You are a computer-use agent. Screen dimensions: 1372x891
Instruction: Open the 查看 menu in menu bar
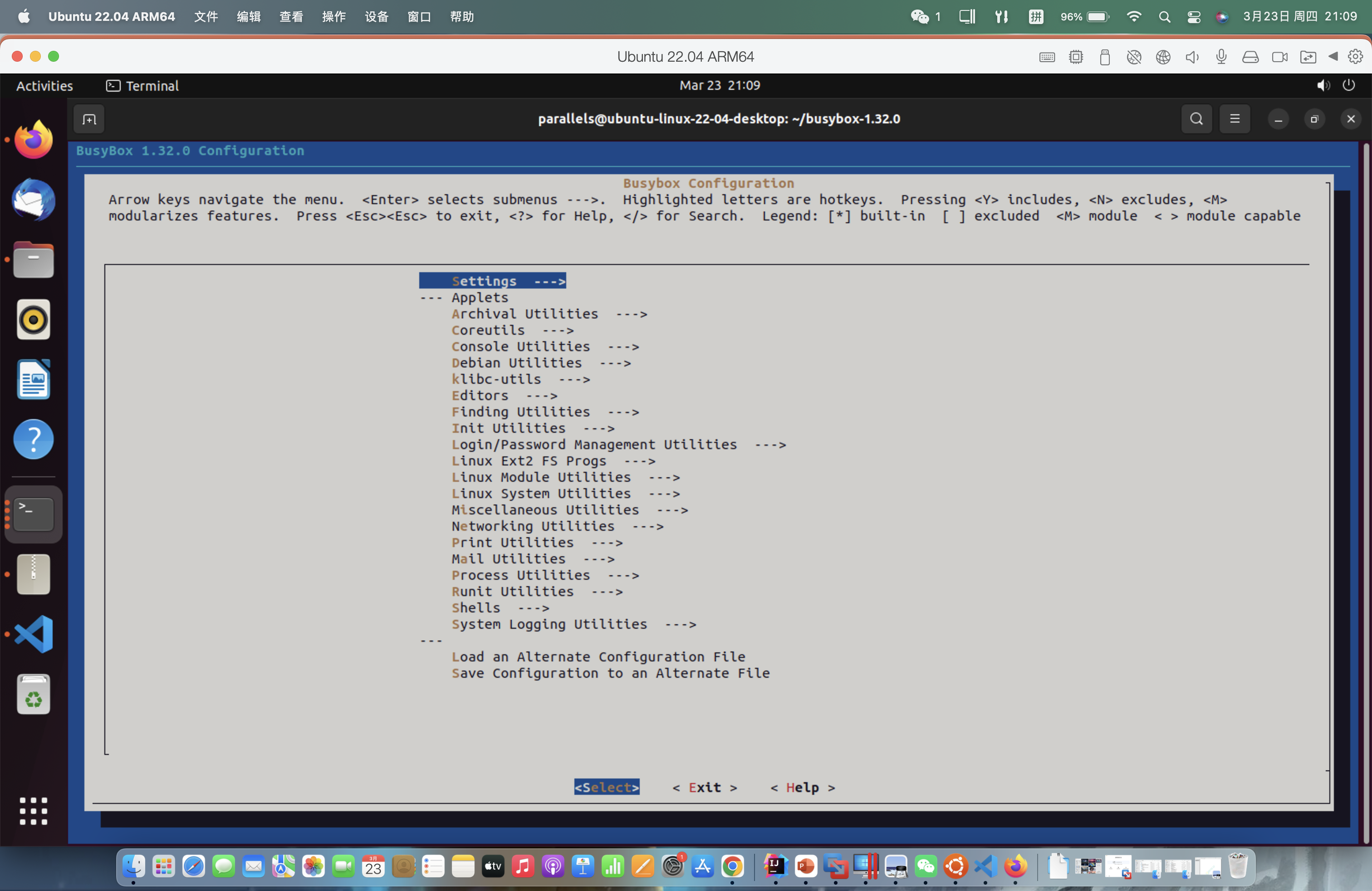pyautogui.click(x=291, y=17)
